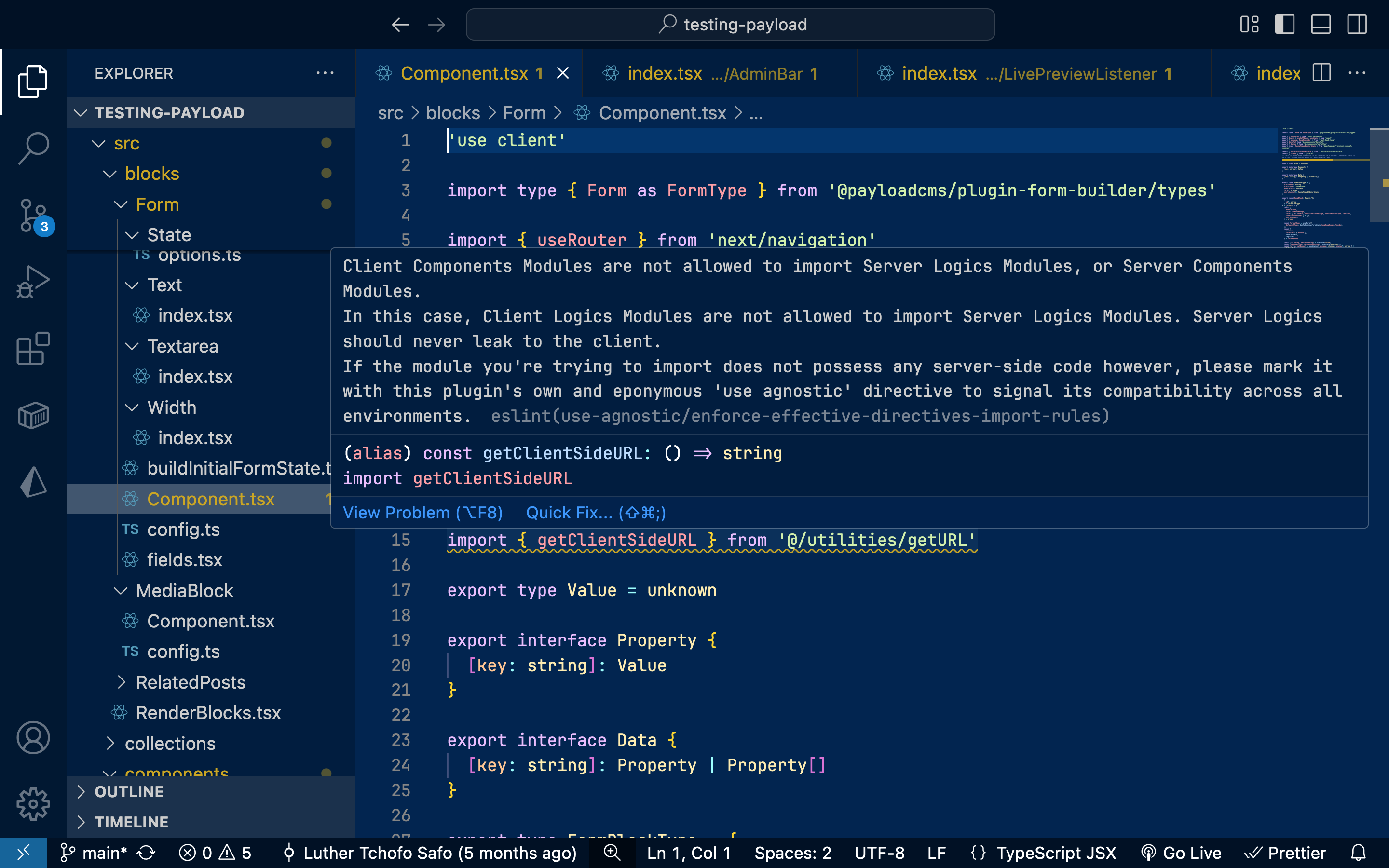Click the Manage gear icon
The width and height of the screenshot is (1389, 868).
click(33, 804)
